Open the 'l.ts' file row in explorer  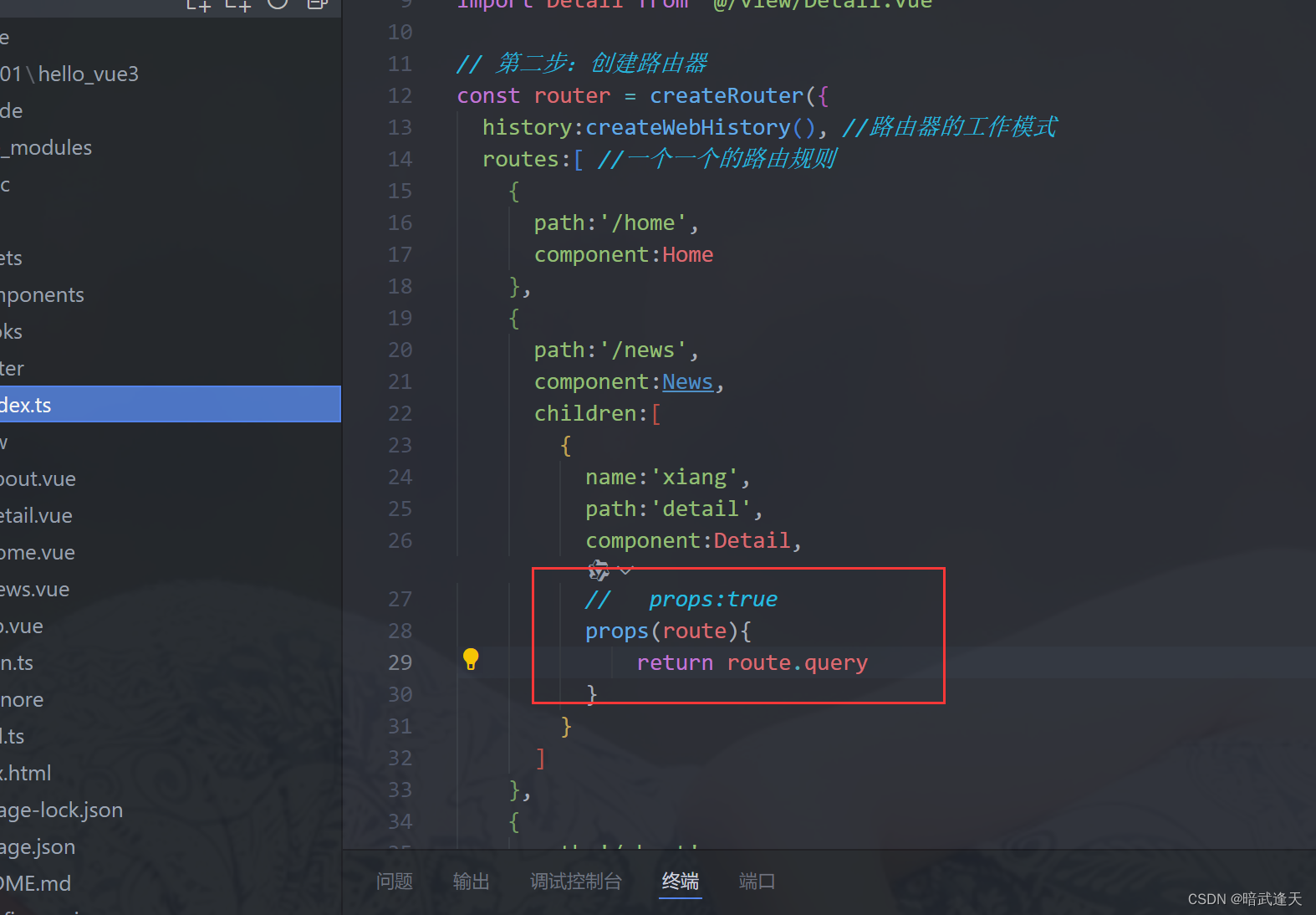pyautogui.click(x=171, y=736)
